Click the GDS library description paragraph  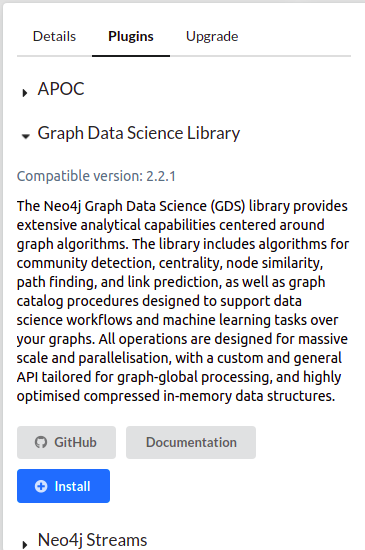[x=183, y=301]
